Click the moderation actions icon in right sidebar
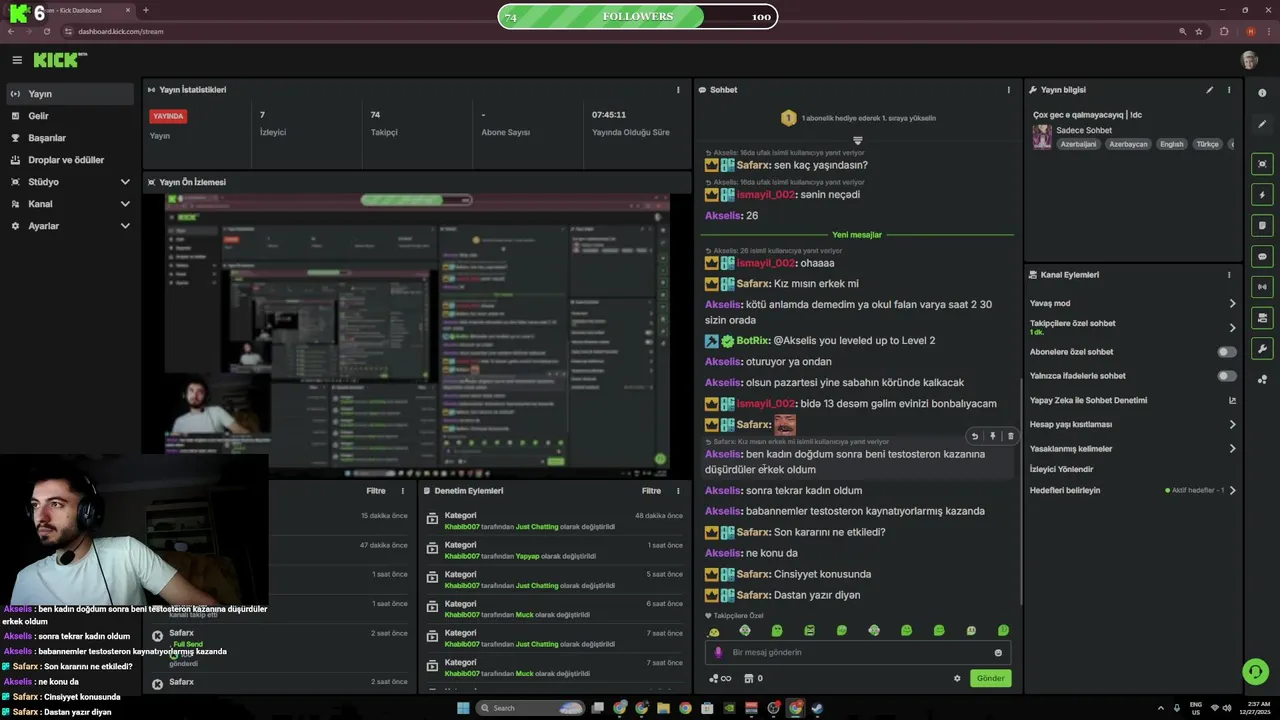1280x720 pixels. click(x=1262, y=318)
